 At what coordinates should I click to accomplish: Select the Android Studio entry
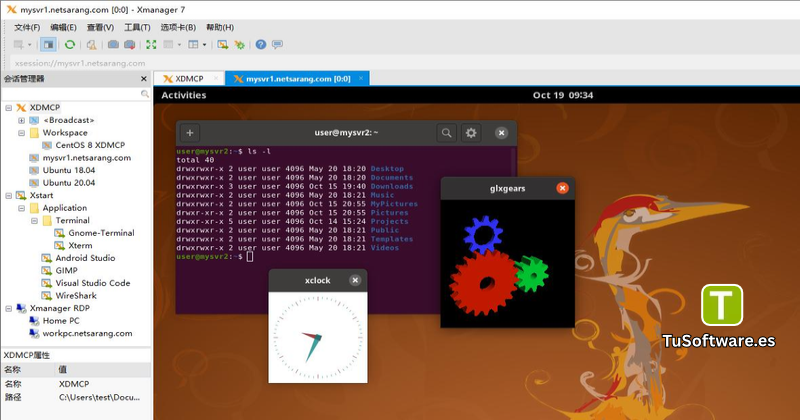85,258
